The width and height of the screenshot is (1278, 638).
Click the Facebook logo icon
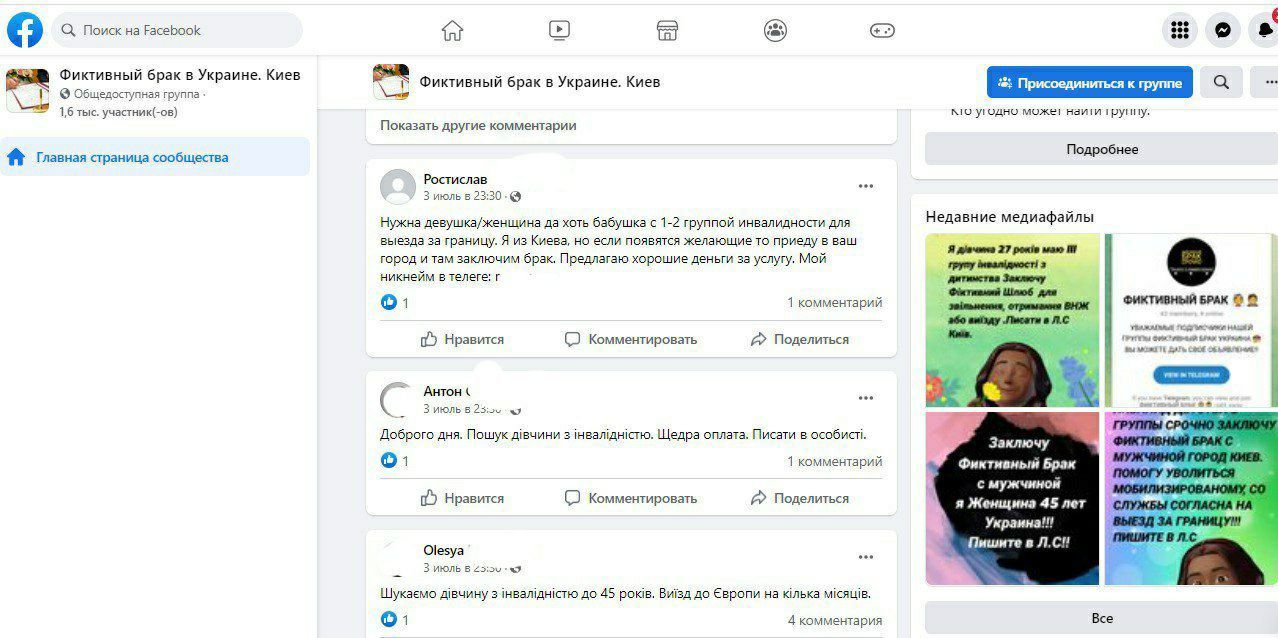(x=25, y=30)
